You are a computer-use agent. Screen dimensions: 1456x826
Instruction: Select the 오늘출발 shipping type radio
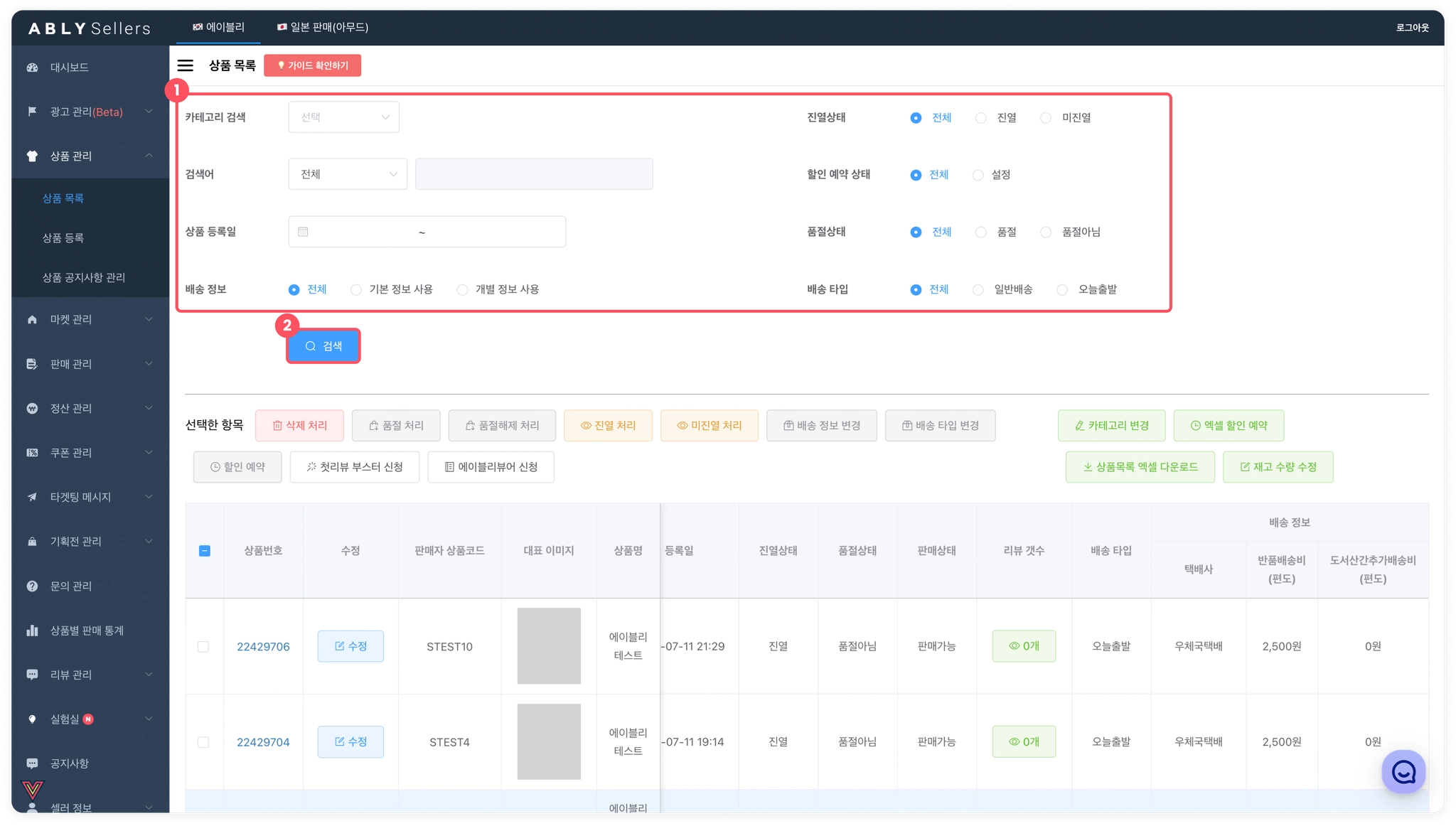(1062, 290)
